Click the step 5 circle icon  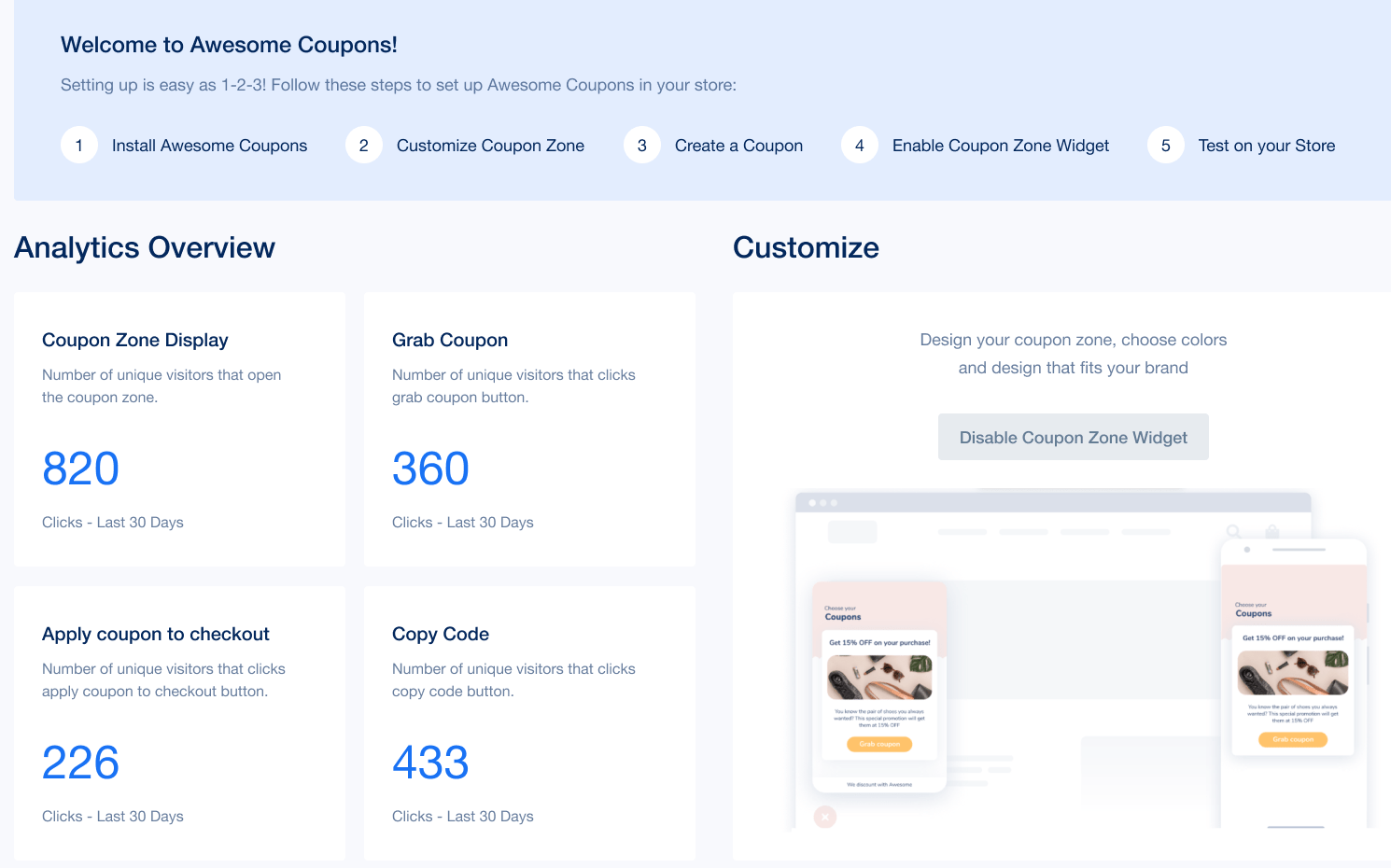[1166, 145]
